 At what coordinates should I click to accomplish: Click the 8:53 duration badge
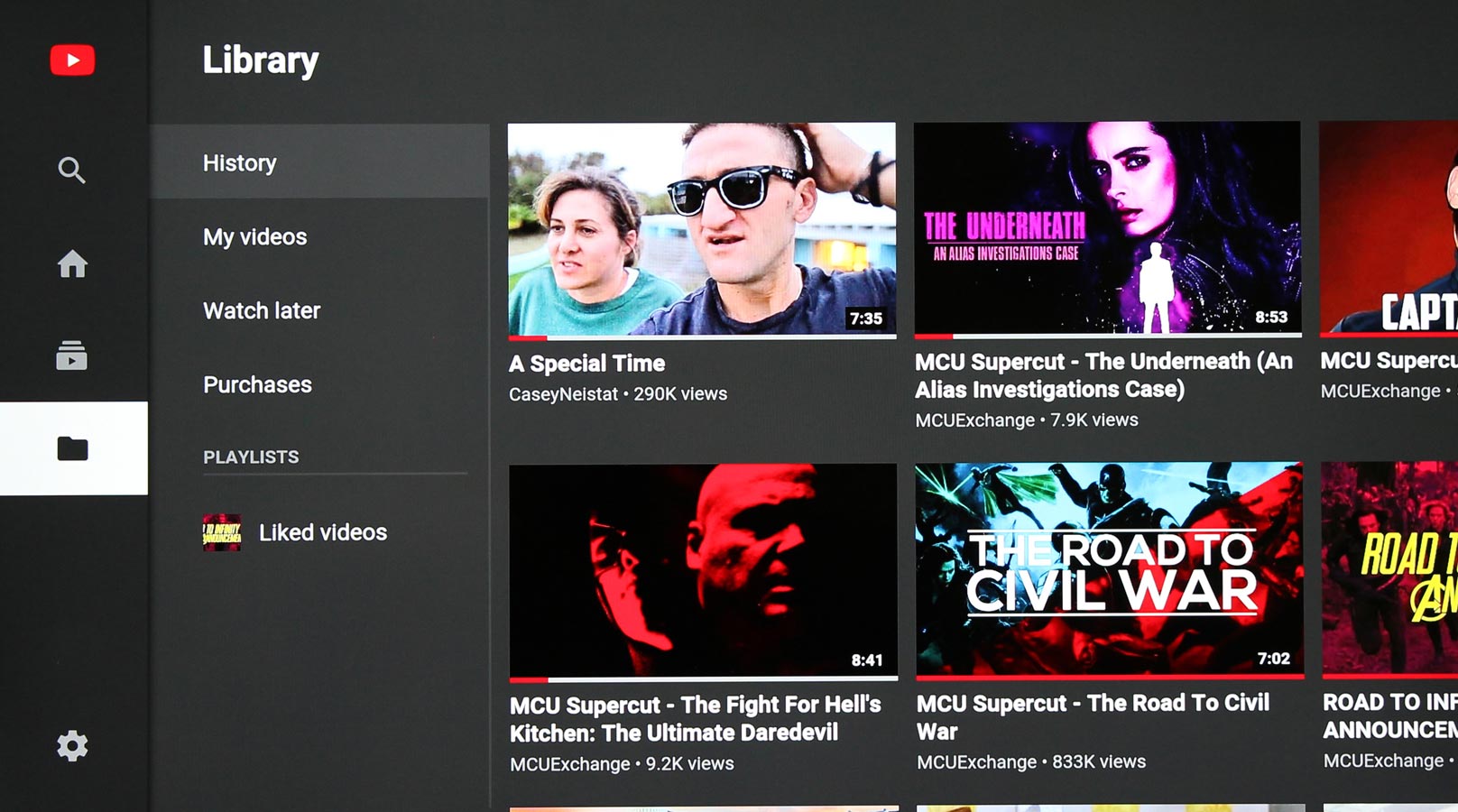coord(1271,318)
